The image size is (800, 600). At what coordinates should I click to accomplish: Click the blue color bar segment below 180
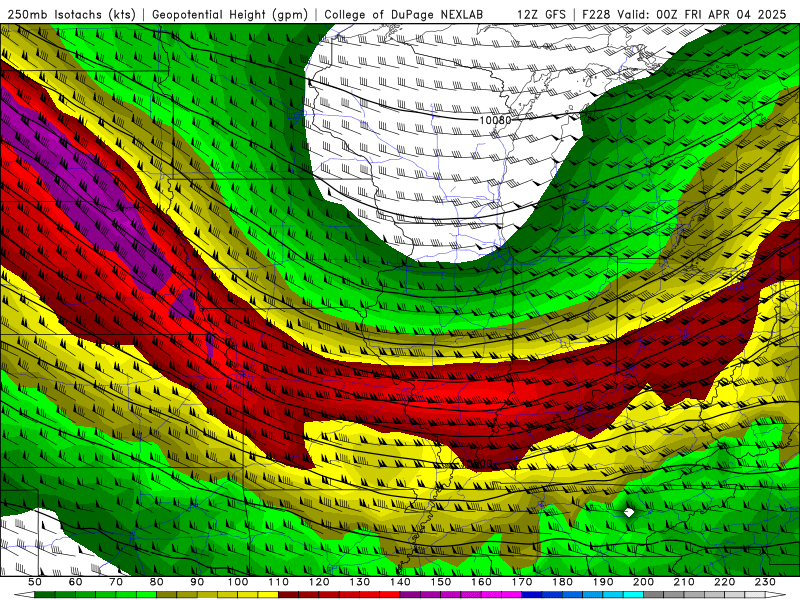coord(573,595)
